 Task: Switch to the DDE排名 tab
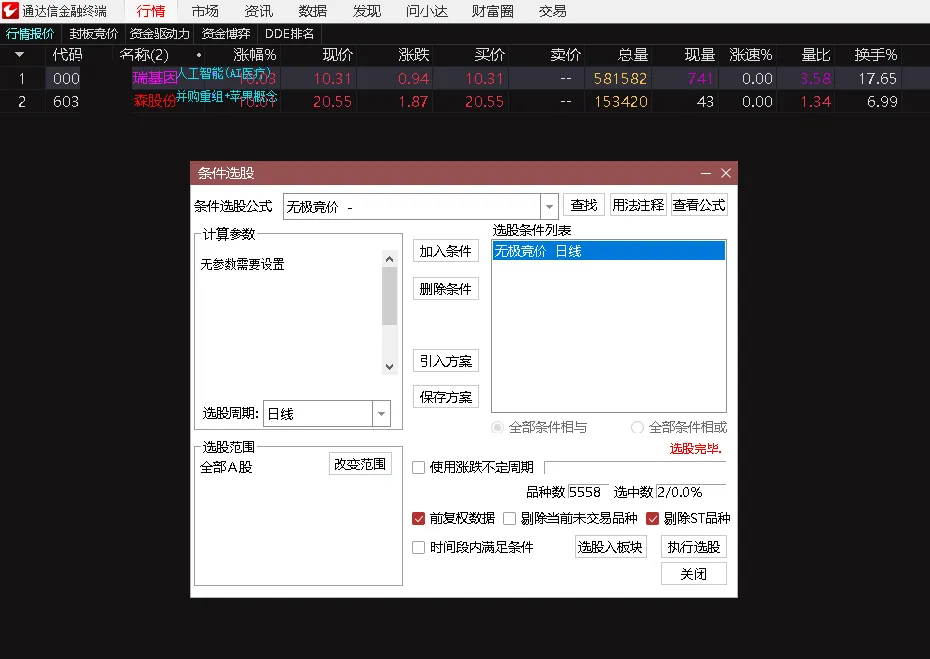pyautogui.click(x=289, y=34)
